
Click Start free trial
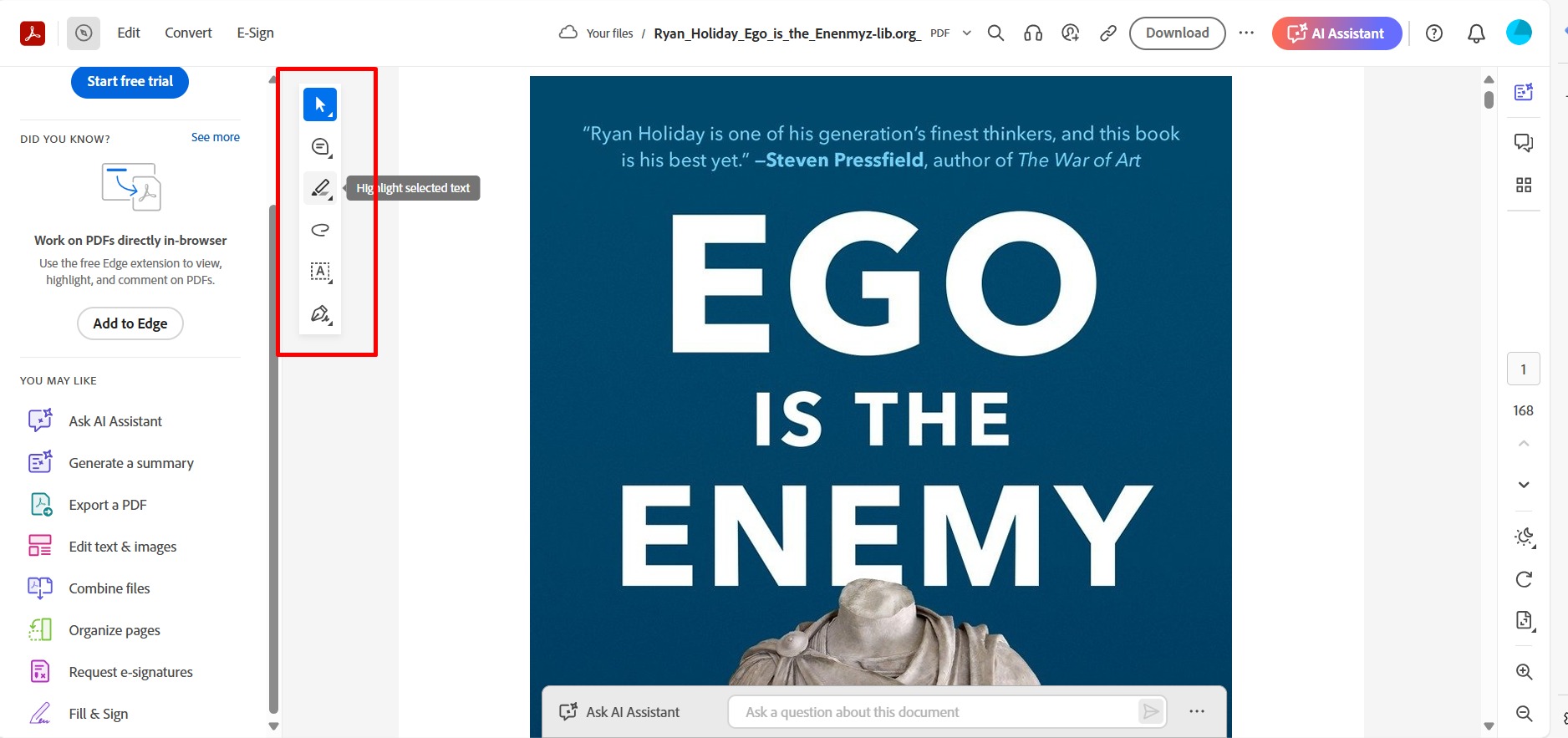coord(130,82)
